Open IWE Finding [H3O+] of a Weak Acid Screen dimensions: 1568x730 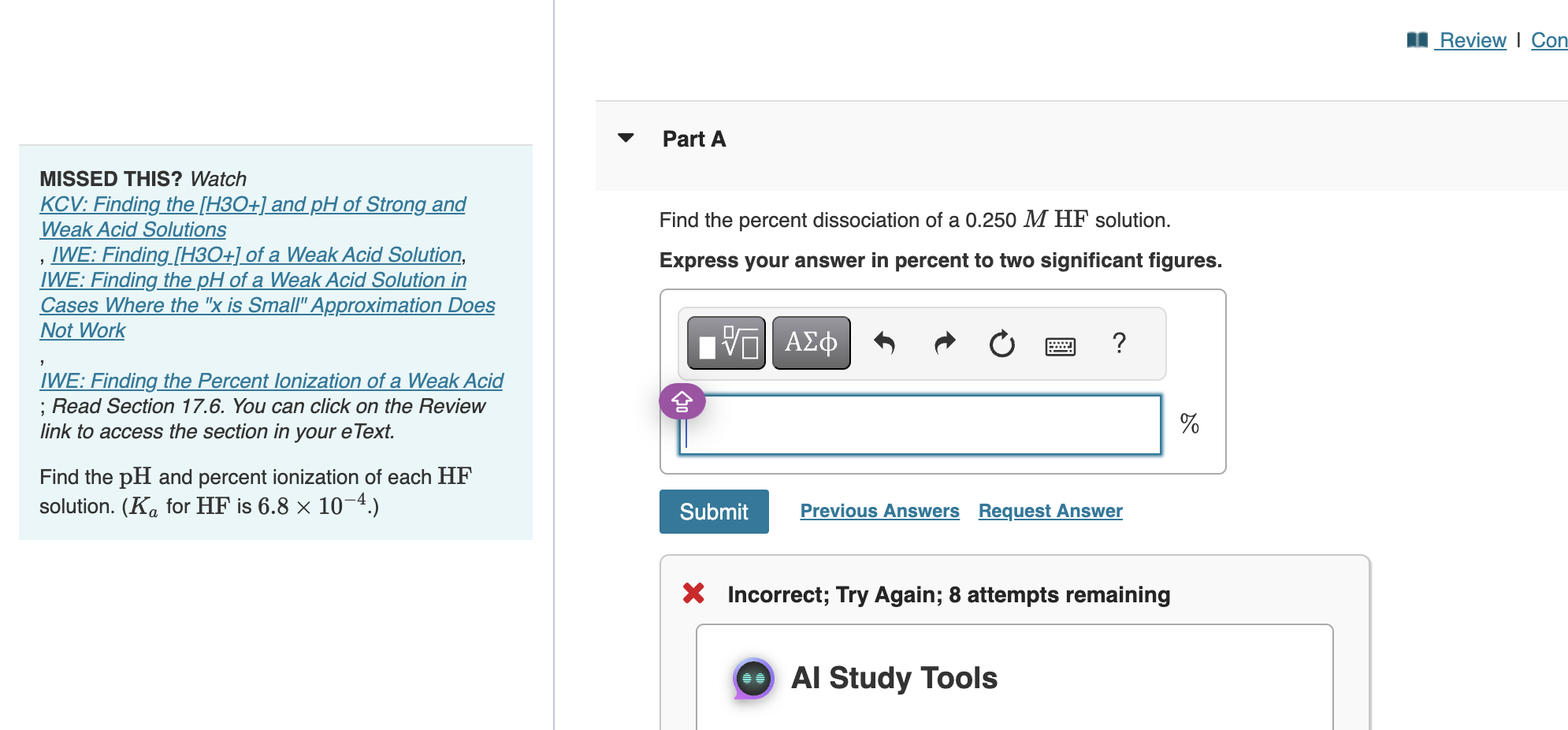[x=257, y=255]
